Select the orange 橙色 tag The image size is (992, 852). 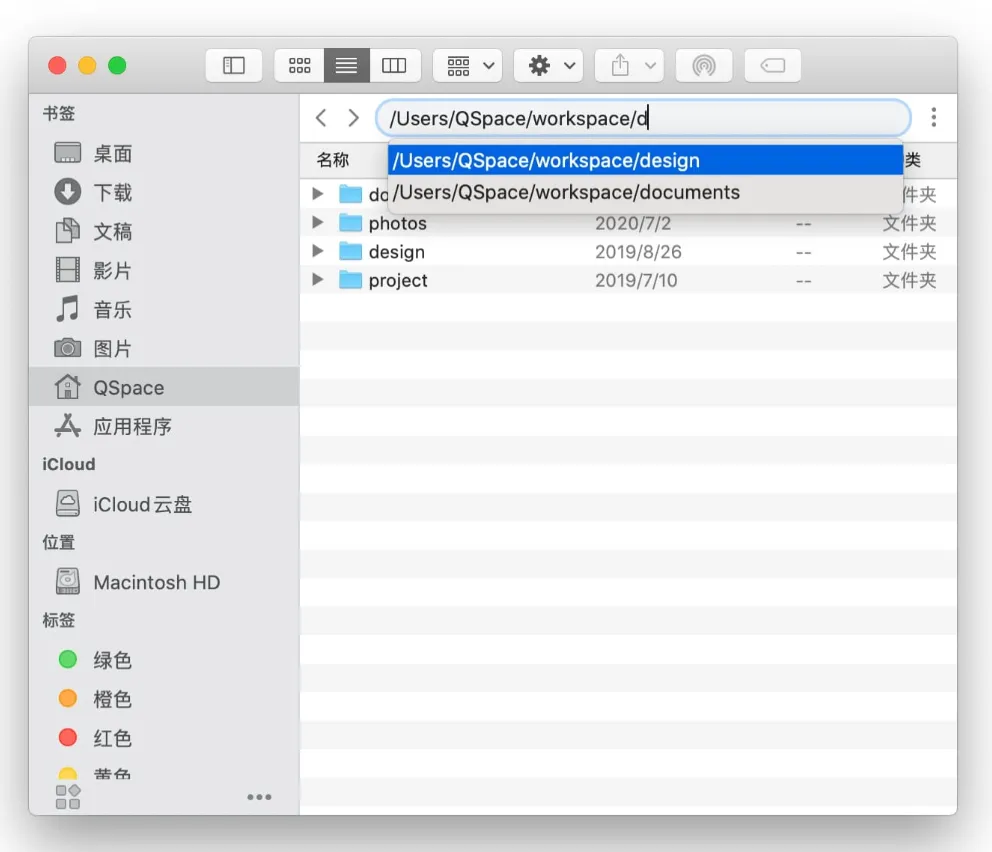pos(164,698)
